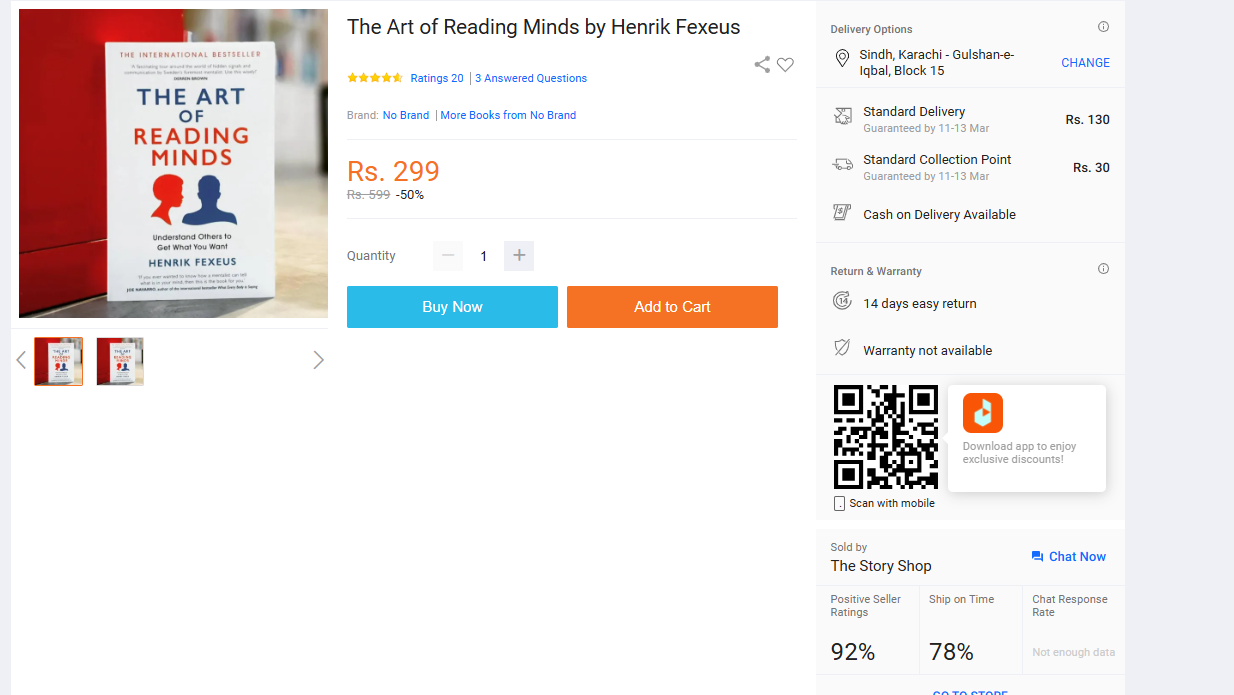Screen dimensions: 1234x695
Task: Open Return & Warranty info icon
Action: point(1104,269)
